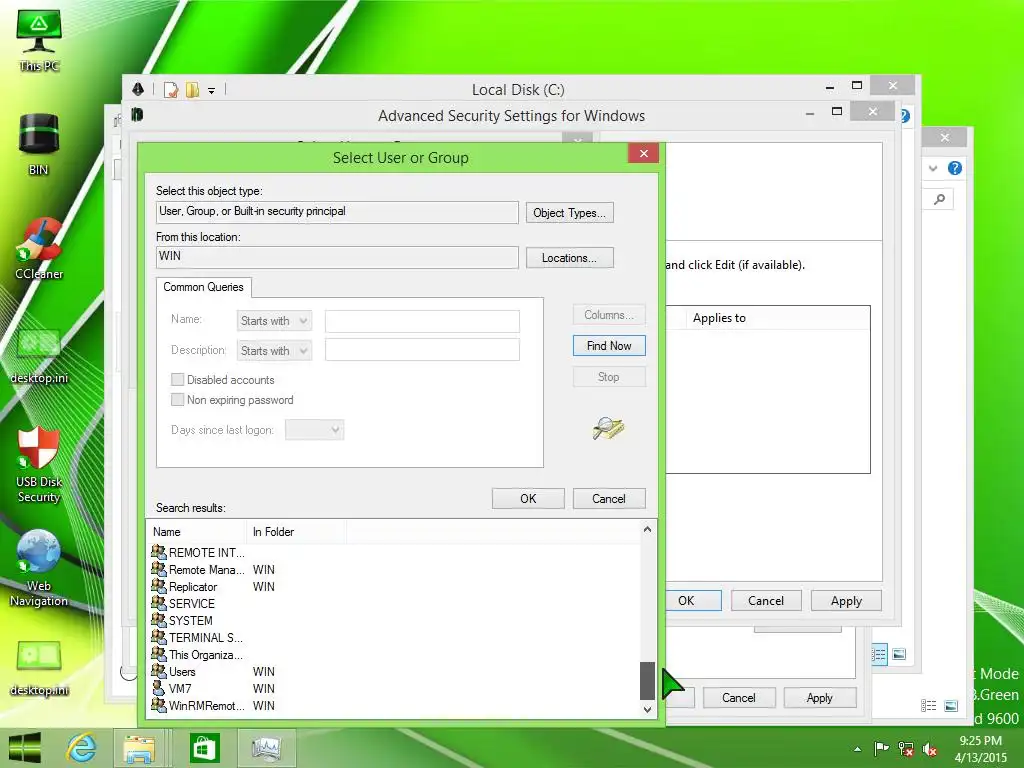Click New folder icon in Local Disk toolbar
Image resolution: width=1024 pixels, height=768 pixels.
pyautogui.click(x=192, y=90)
